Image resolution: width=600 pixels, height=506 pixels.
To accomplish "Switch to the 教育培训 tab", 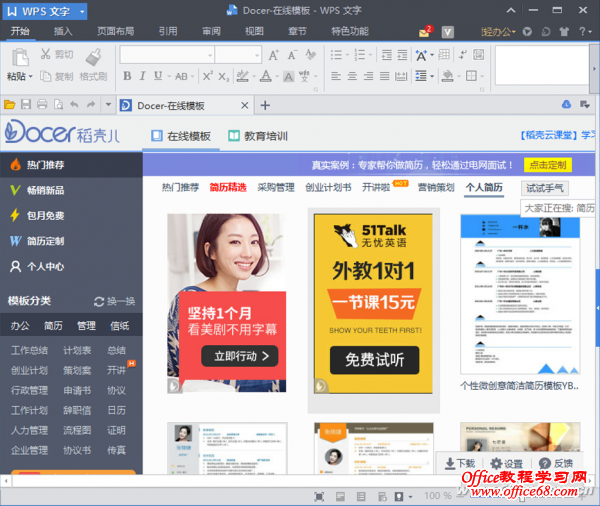I will tap(258, 136).
